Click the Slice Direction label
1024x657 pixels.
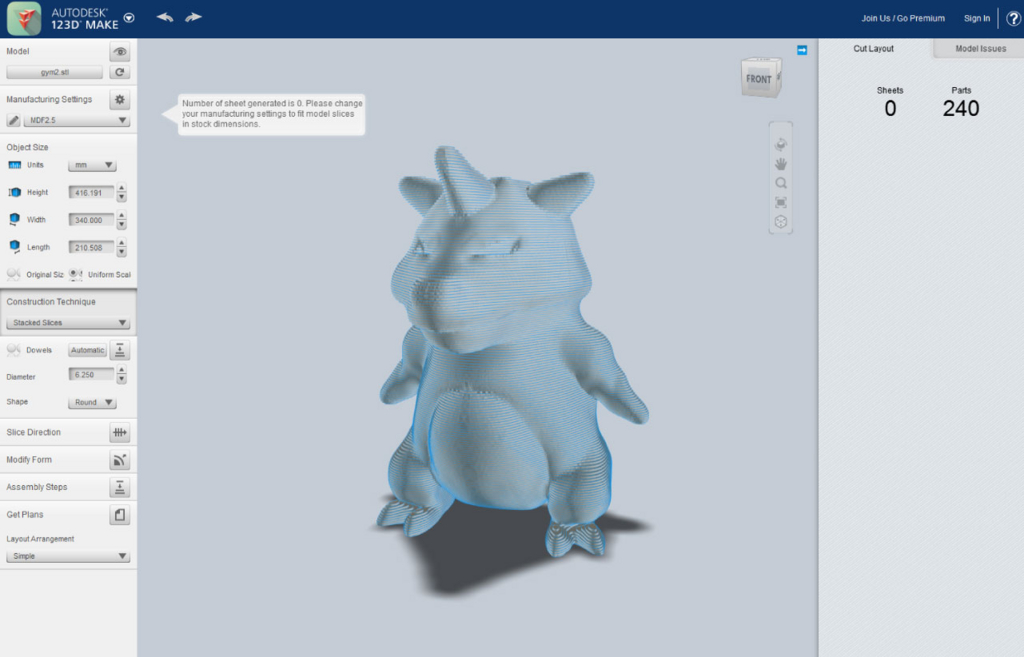click(33, 432)
